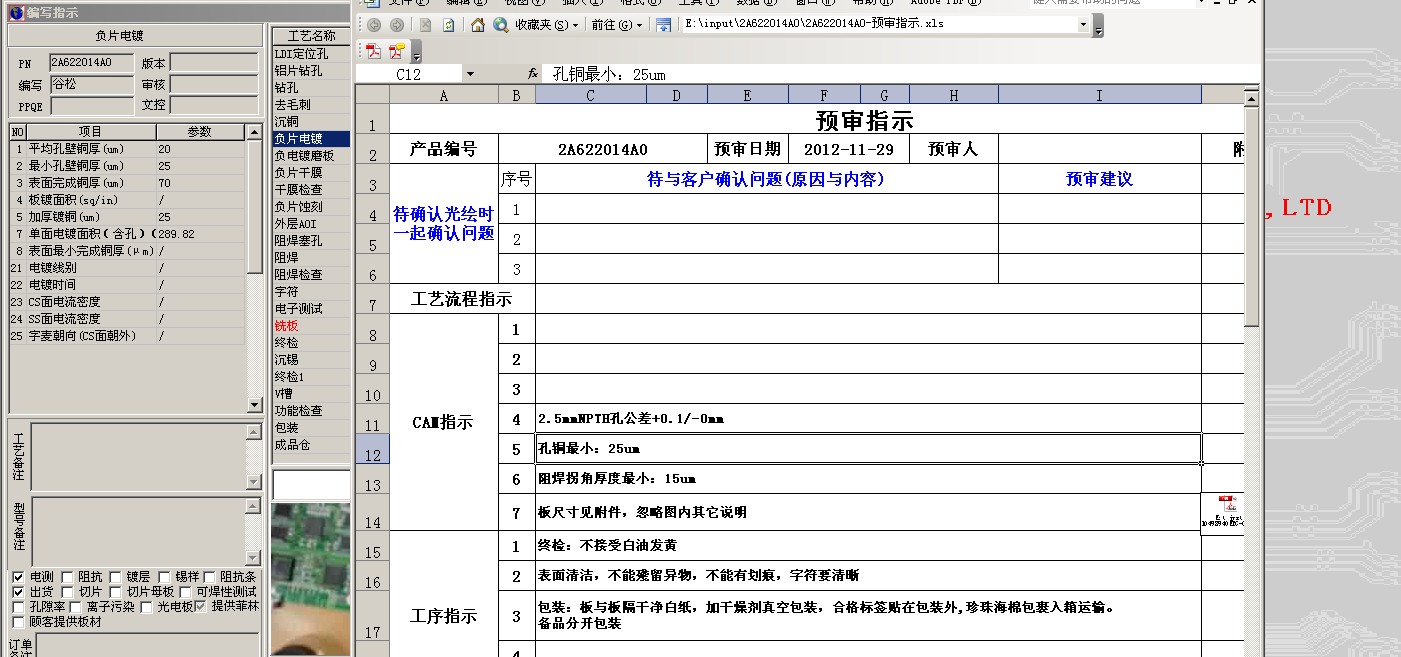Click the 工艺名称 list header

(312, 36)
